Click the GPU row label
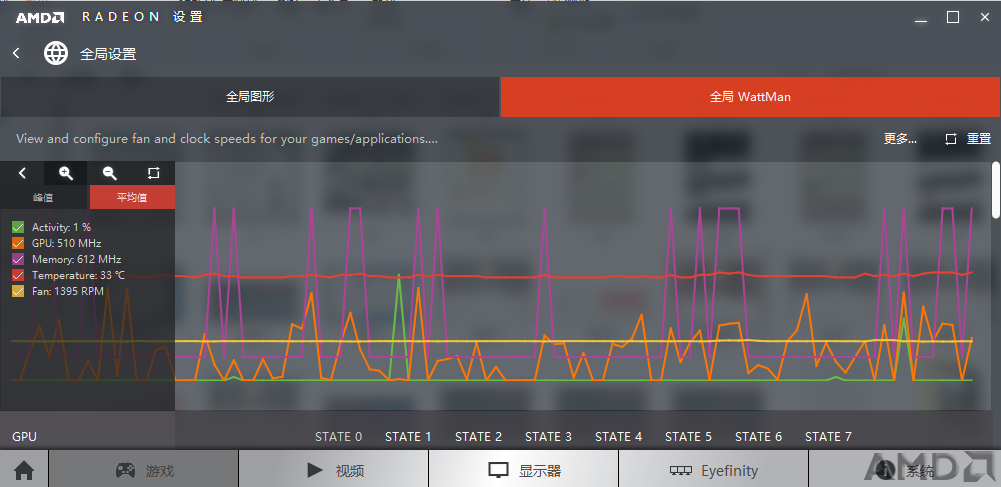The image size is (1001, 487). (x=24, y=437)
